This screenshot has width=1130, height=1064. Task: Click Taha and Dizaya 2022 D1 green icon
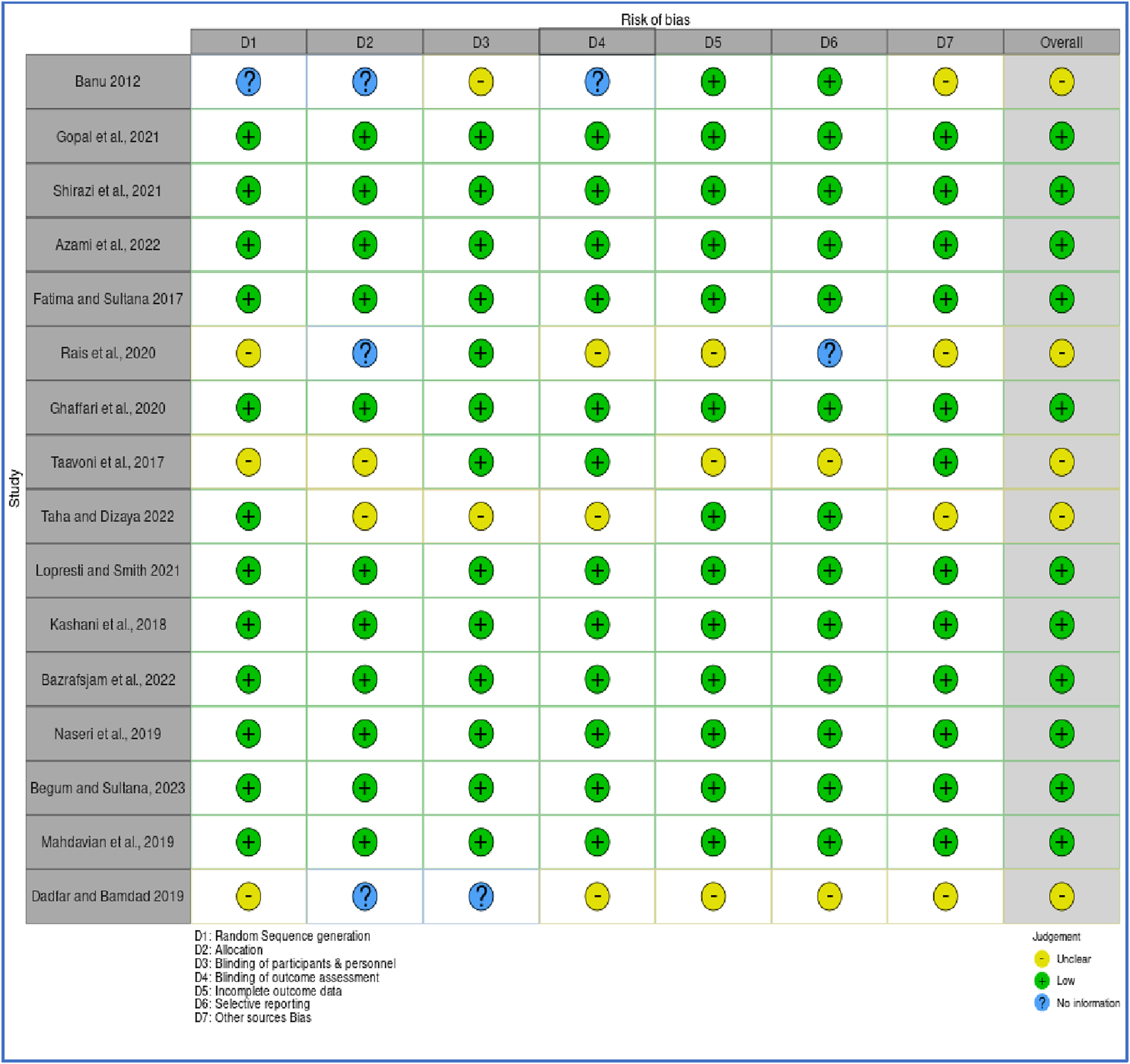point(248,516)
